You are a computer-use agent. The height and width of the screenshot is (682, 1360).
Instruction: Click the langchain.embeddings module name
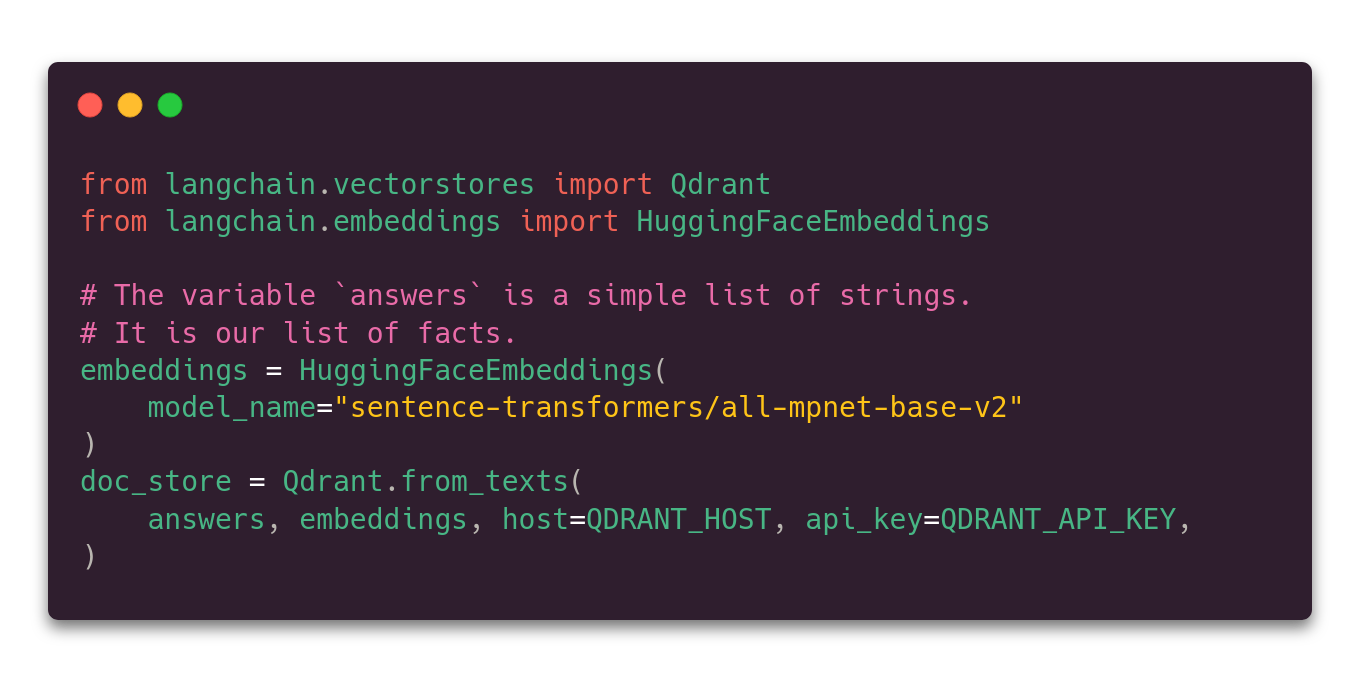click(332, 222)
